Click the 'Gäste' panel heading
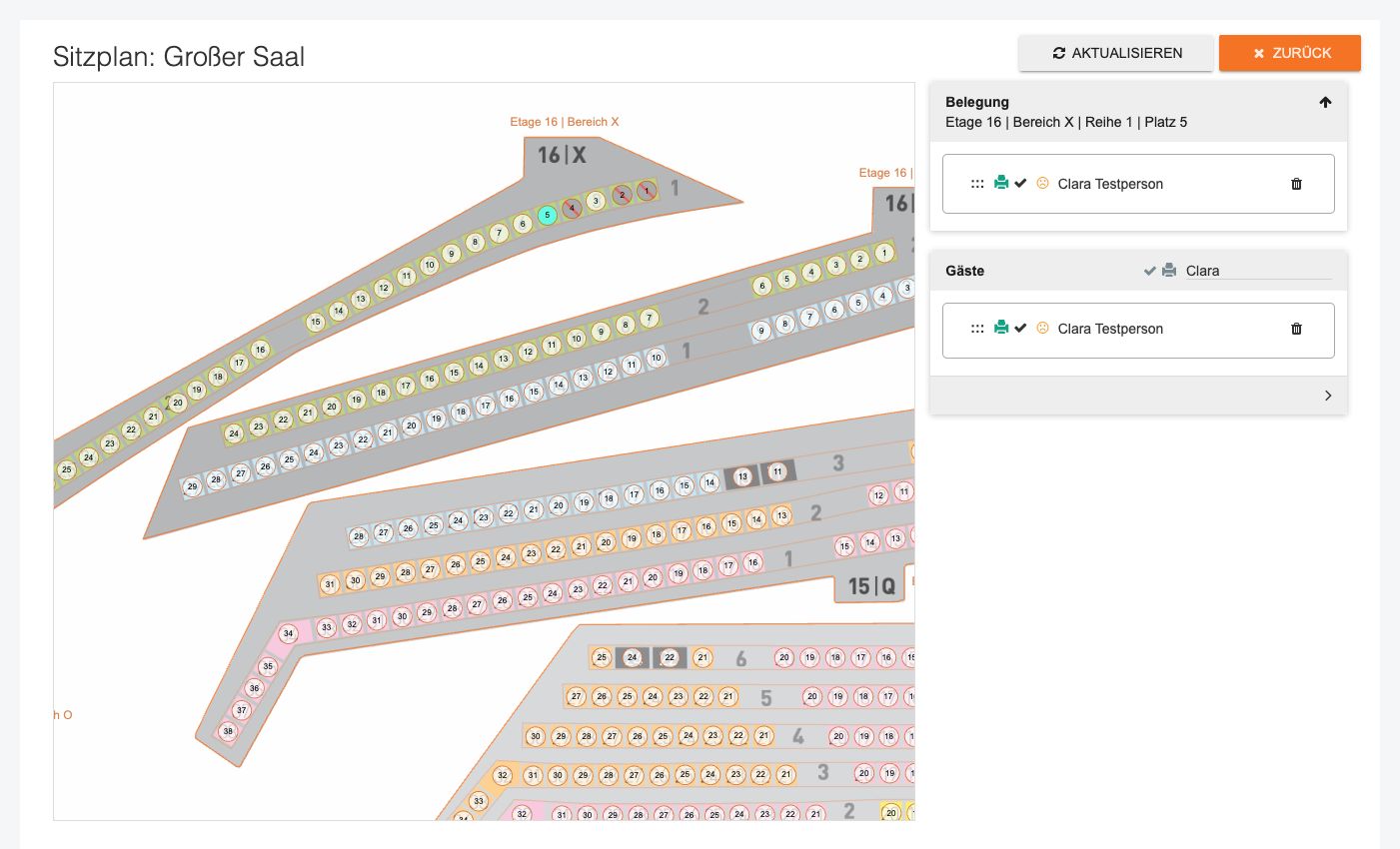Viewport: 1400px width, 849px height. tap(964, 271)
